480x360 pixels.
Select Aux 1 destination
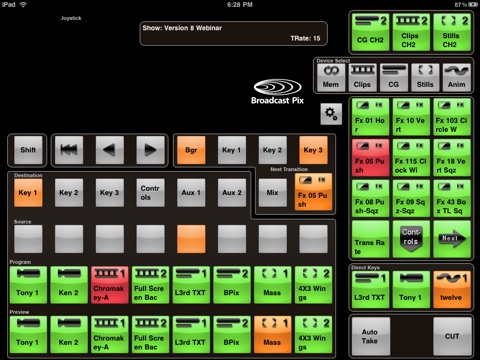[191, 193]
